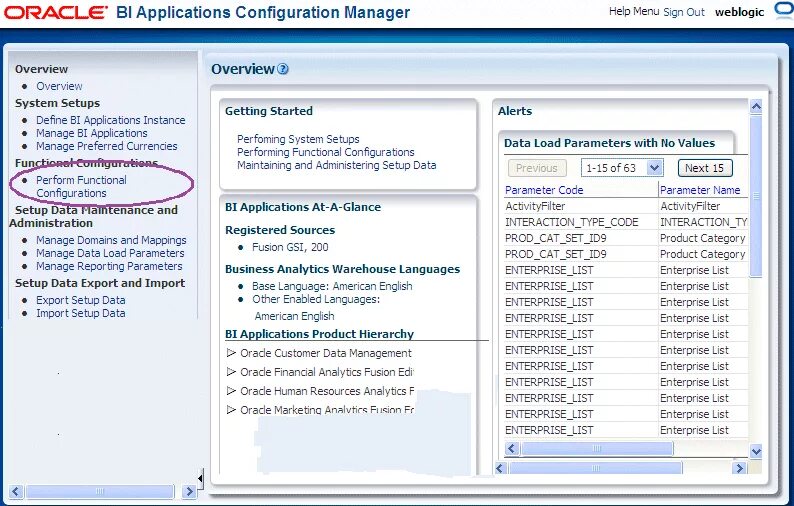Click the Sign Out link

coord(684,12)
